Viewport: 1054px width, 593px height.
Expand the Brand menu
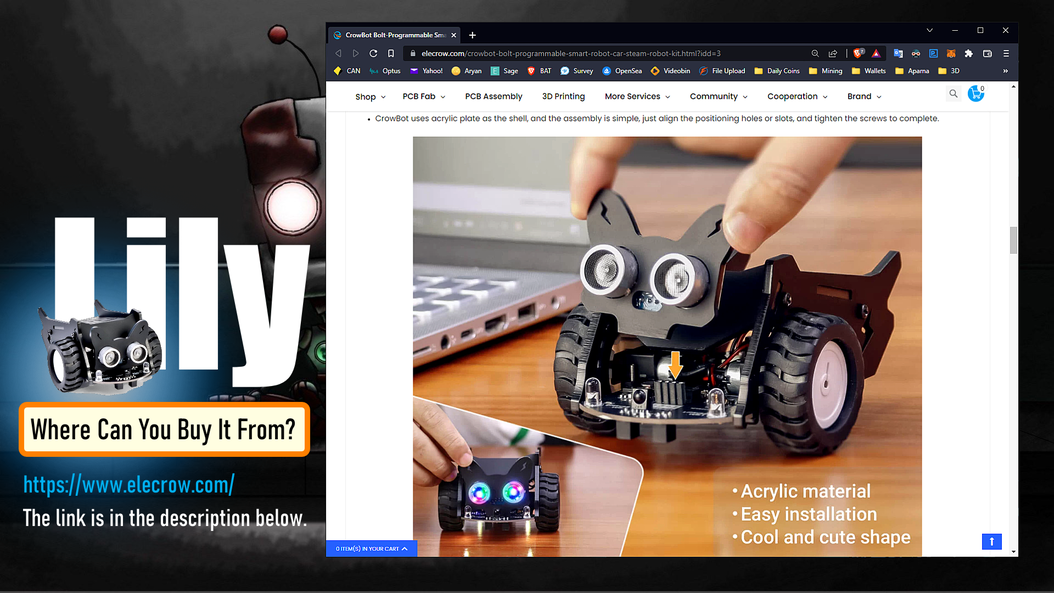coord(864,97)
